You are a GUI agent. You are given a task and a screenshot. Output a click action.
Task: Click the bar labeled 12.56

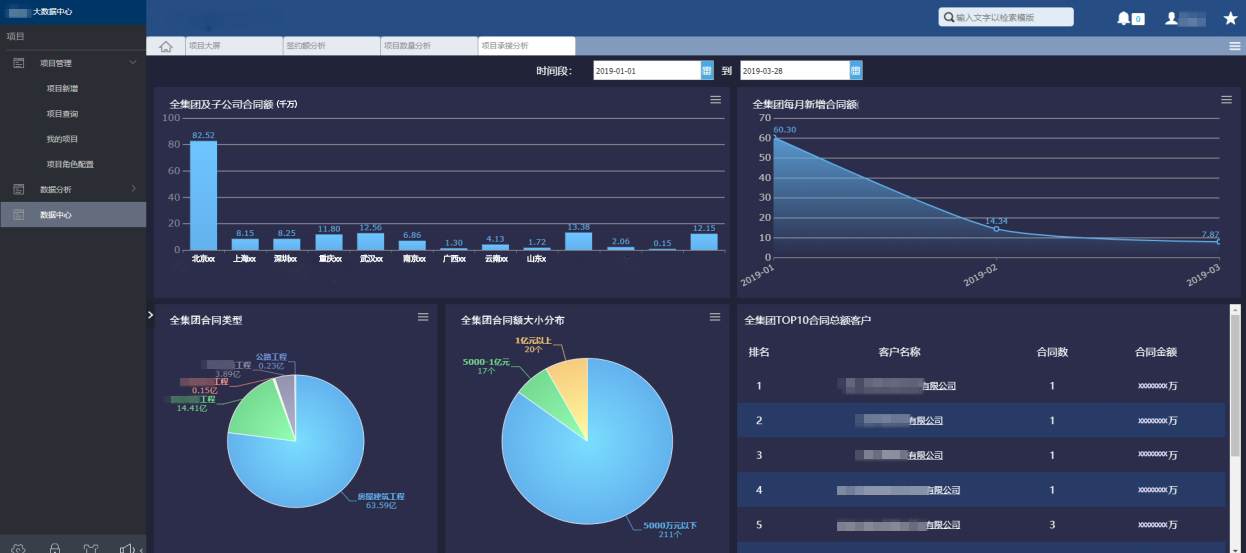click(370, 241)
